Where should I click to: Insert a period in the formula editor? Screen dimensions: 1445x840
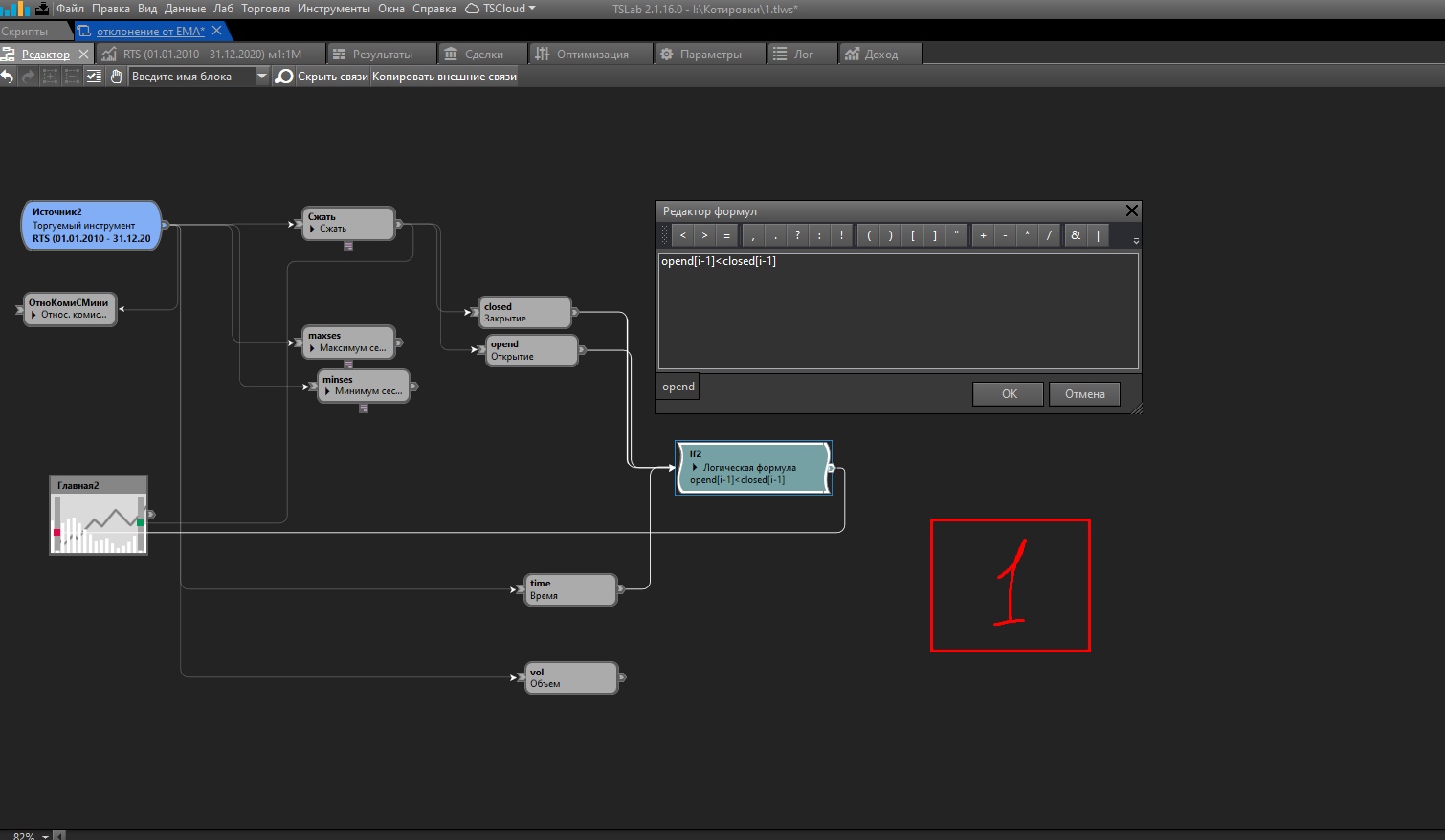tap(775, 235)
